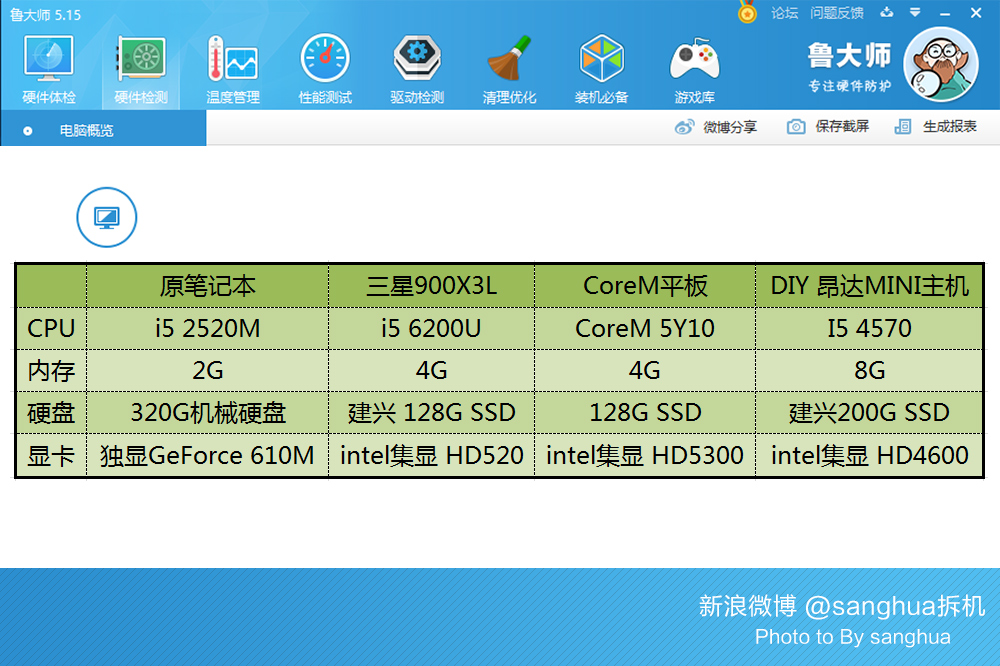Open the 游戏库 game library
Viewport: 1000px width, 666px height.
[x=694, y=67]
